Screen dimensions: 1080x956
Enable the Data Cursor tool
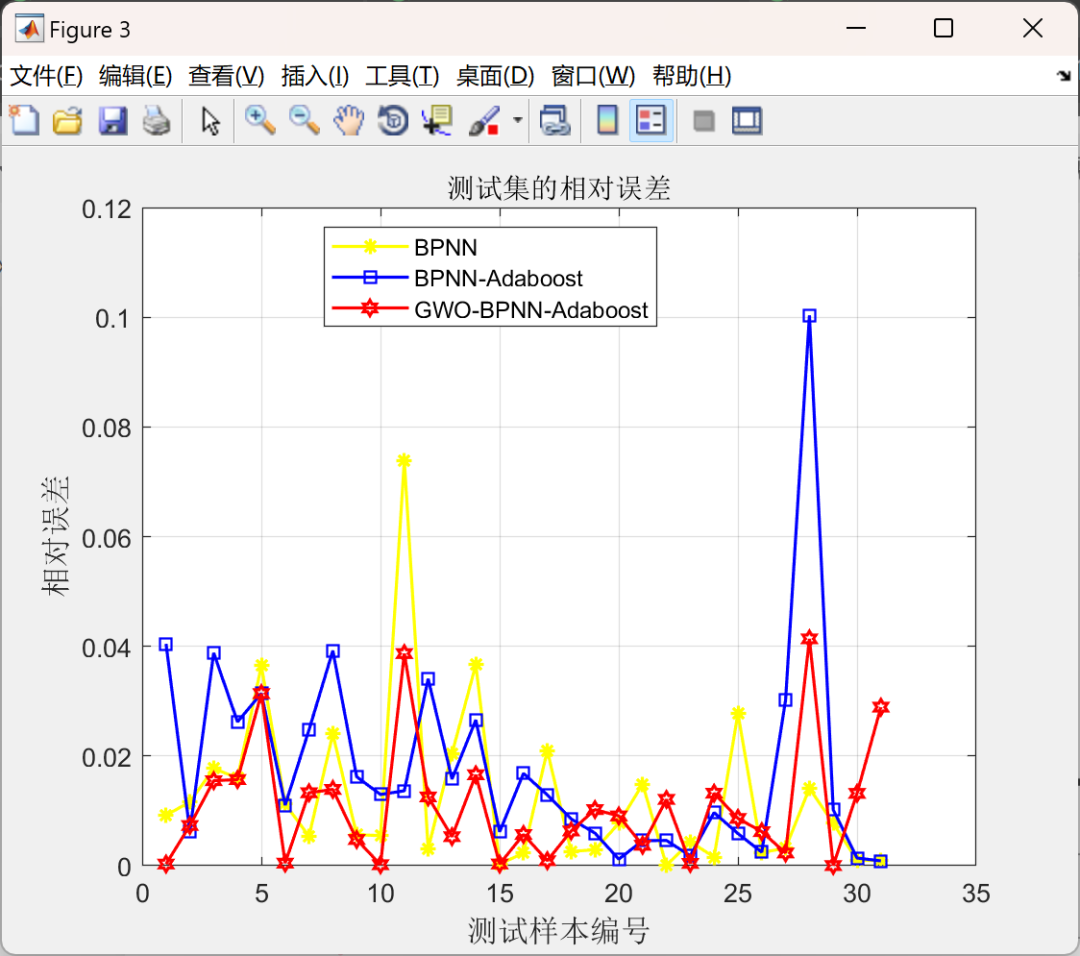(x=437, y=121)
